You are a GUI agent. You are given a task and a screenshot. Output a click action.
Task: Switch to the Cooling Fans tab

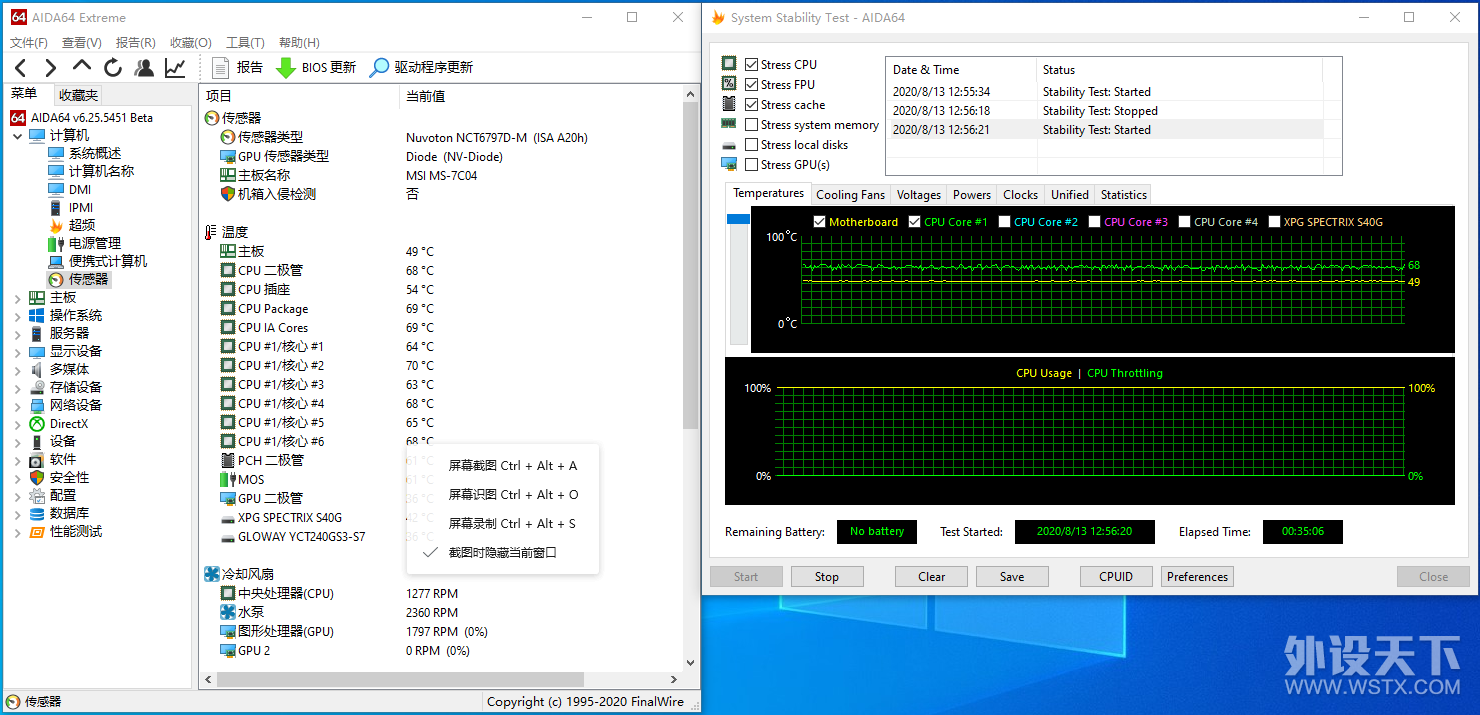tap(850, 195)
